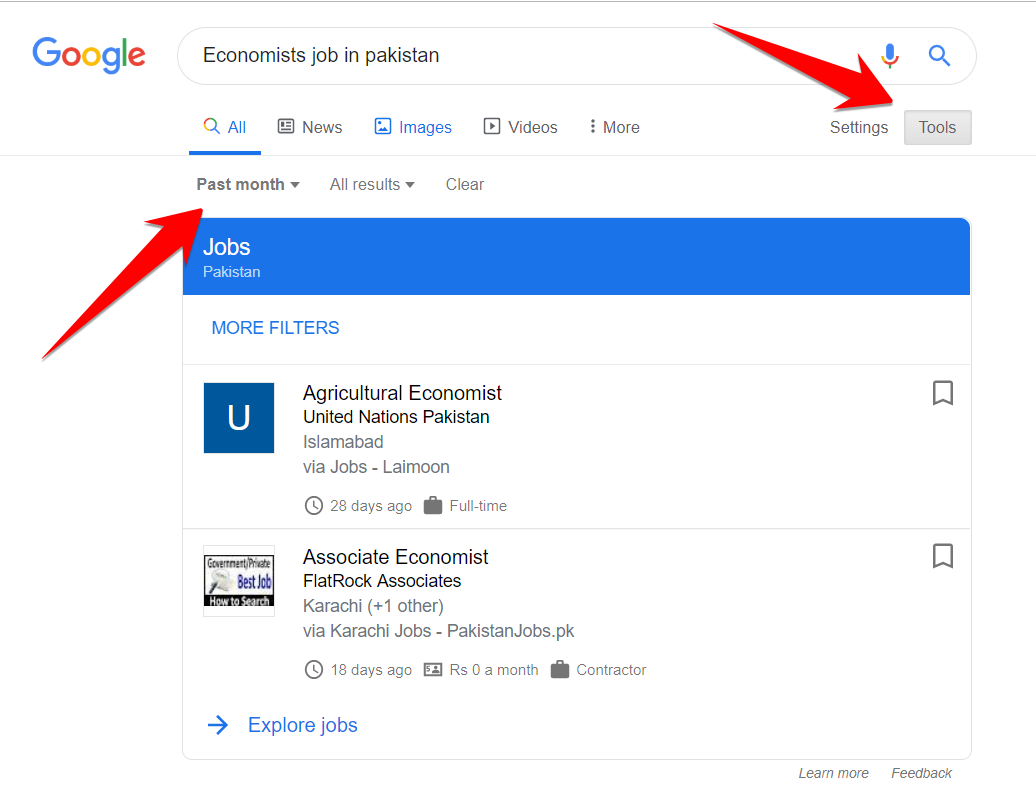1036x797 pixels.
Task: Clear the search filters
Action: pyautogui.click(x=464, y=184)
